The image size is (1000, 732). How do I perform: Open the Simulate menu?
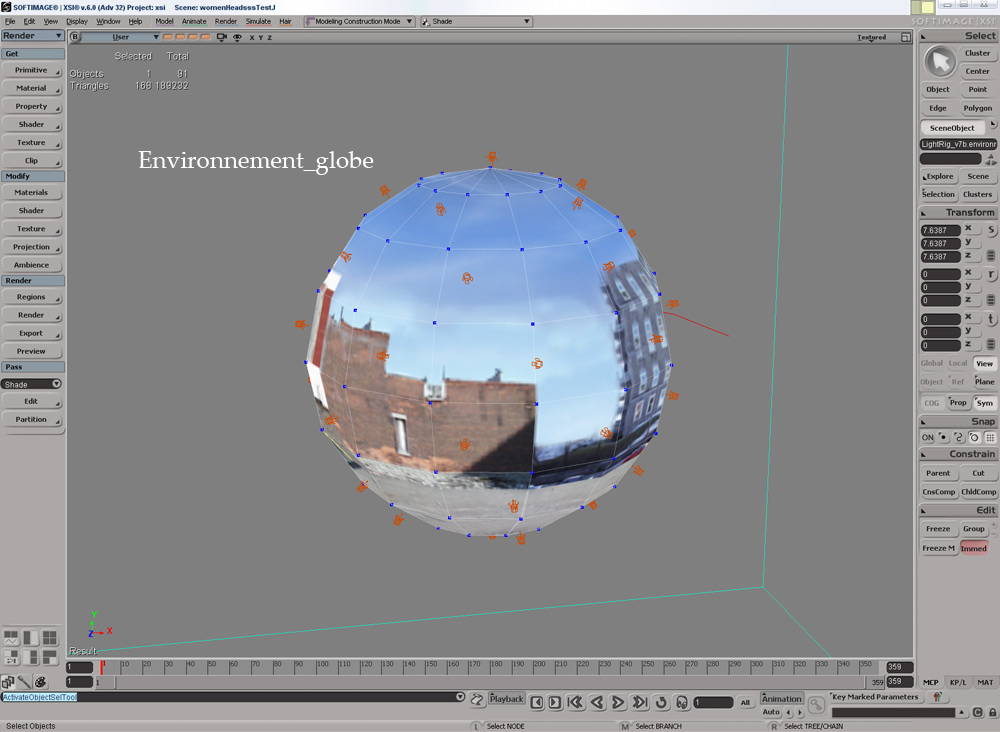[258, 21]
